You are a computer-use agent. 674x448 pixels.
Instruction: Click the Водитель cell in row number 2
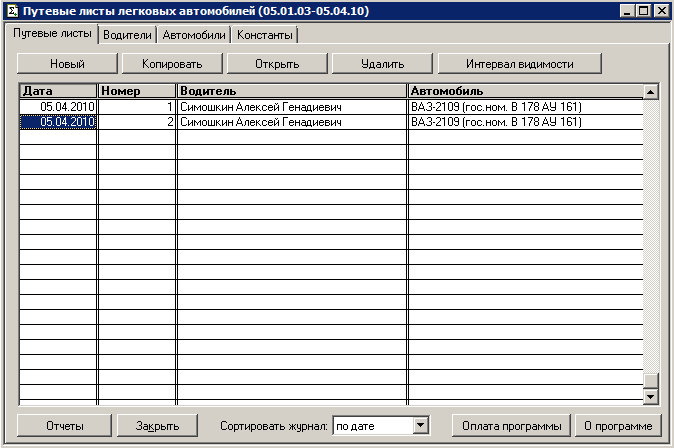pyautogui.click(x=291, y=122)
